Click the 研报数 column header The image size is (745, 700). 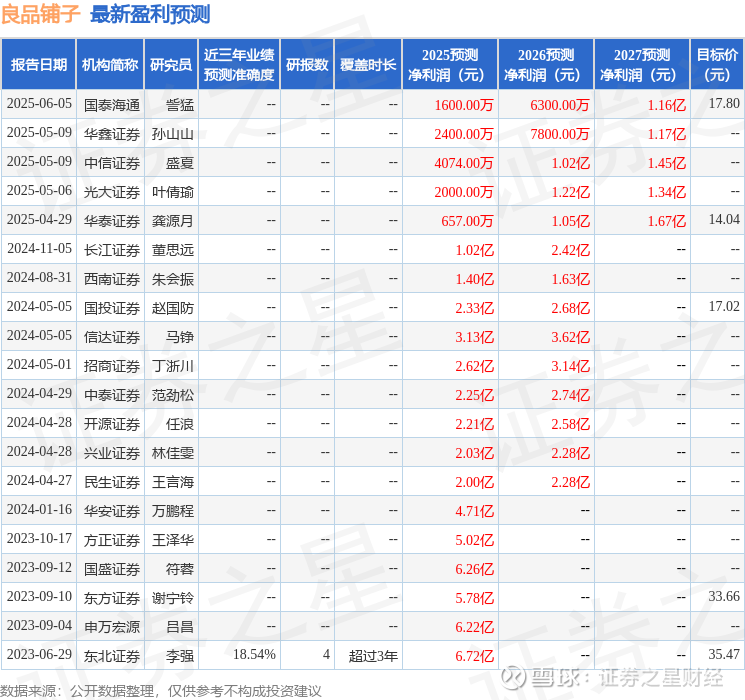[x=307, y=65]
